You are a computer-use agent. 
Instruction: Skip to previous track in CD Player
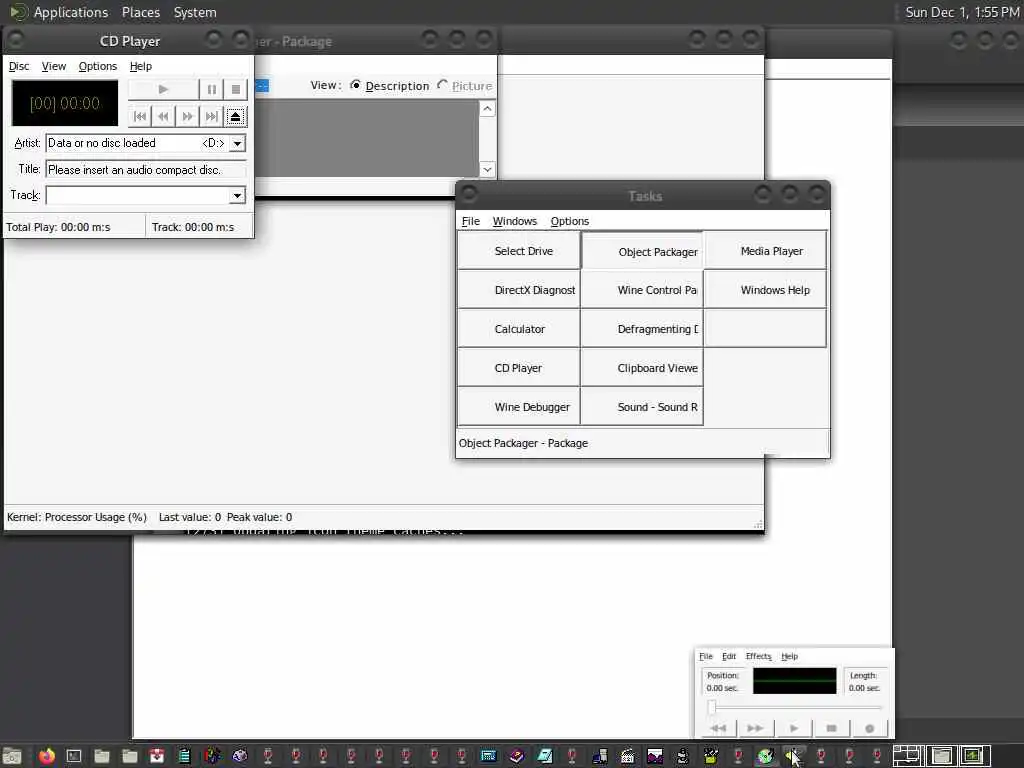pyautogui.click(x=140, y=116)
